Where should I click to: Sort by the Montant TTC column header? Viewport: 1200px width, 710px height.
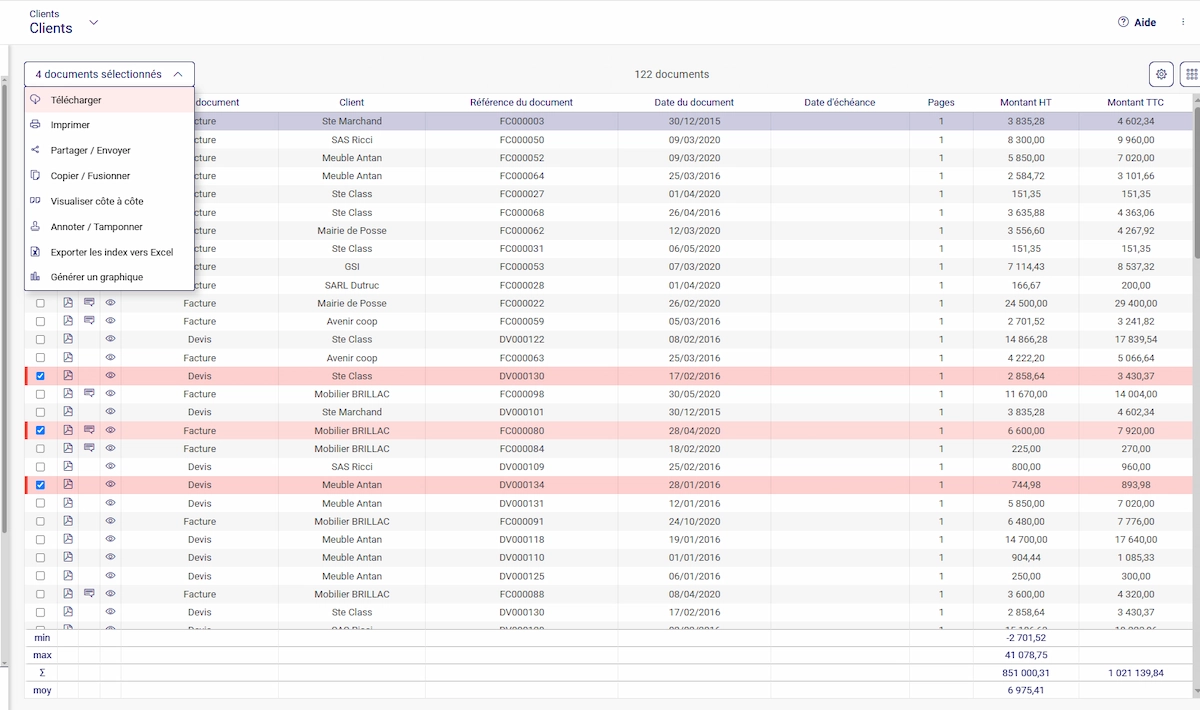(1137, 102)
